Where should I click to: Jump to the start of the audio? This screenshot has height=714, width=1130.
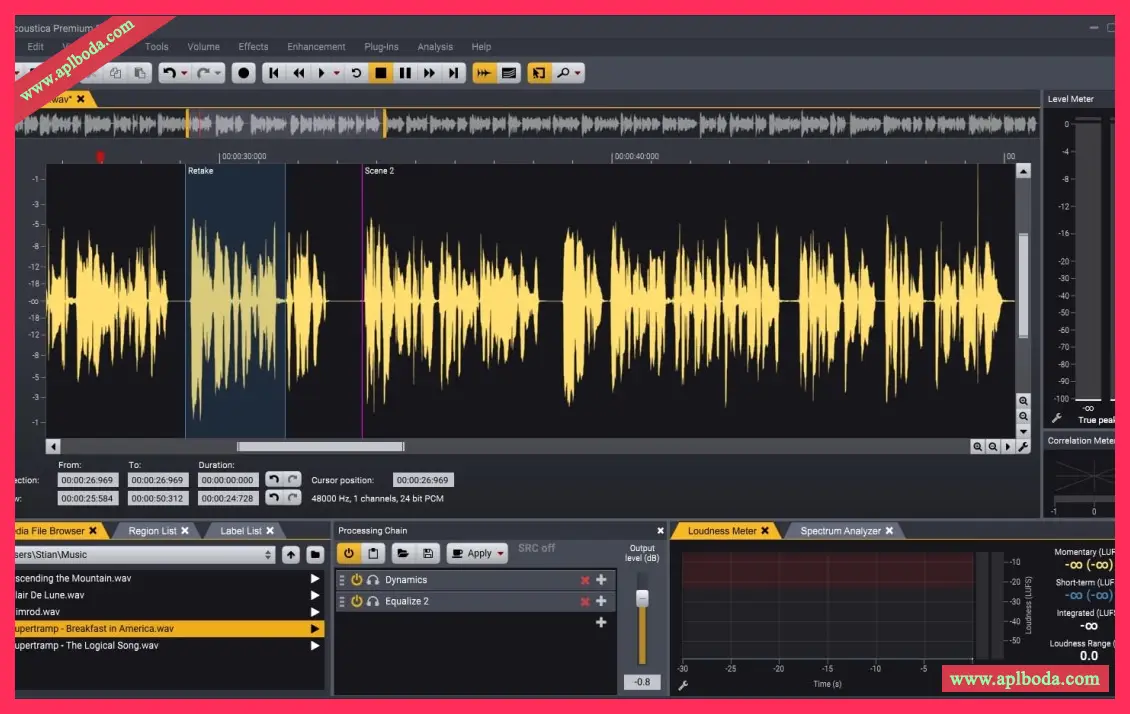274,73
